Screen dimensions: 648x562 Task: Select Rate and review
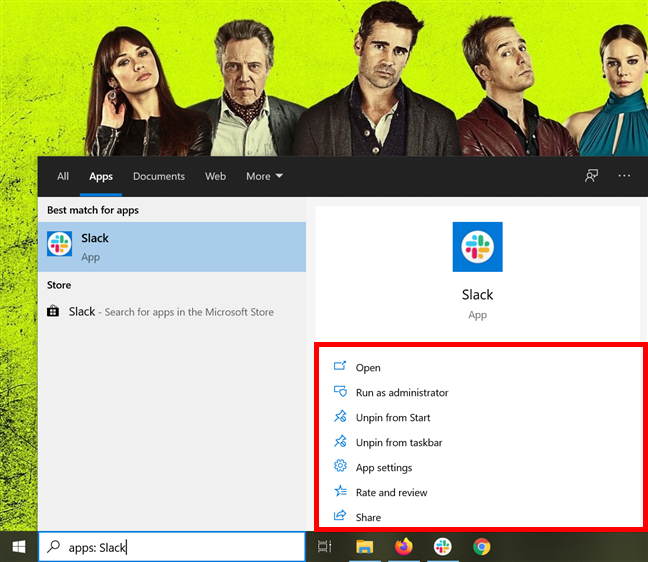pos(391,493)
